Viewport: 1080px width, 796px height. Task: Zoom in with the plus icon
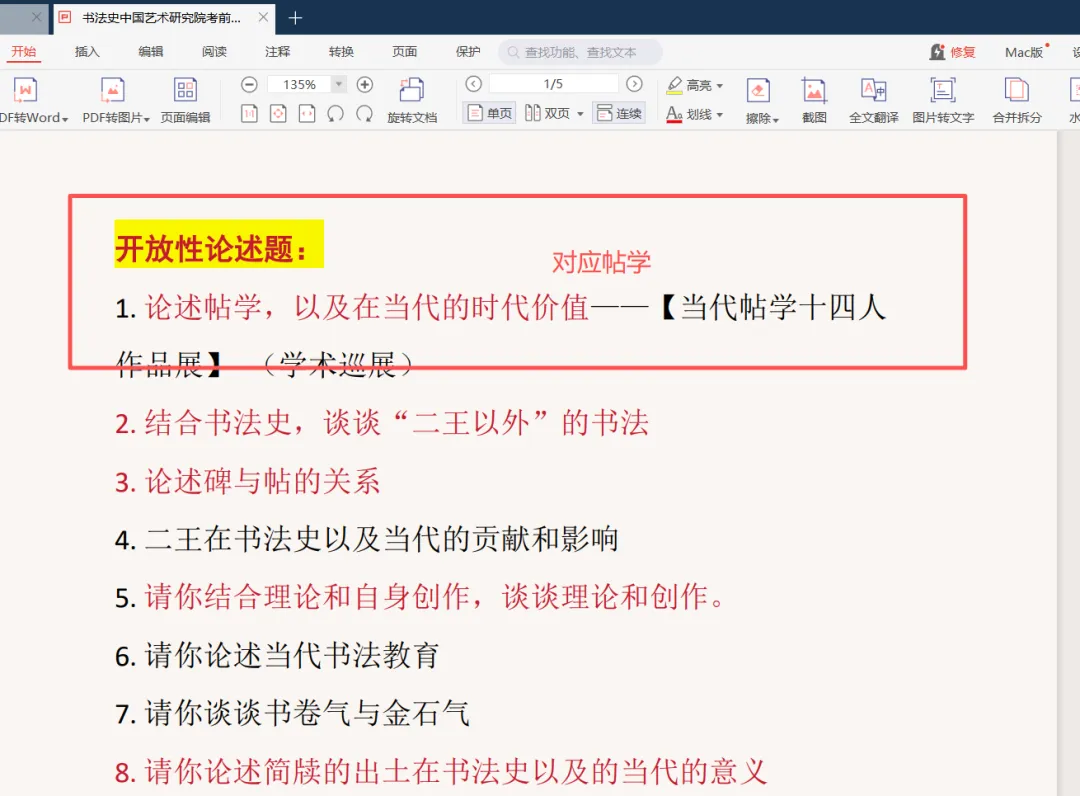pyautogui.click(x=365, y=85)
